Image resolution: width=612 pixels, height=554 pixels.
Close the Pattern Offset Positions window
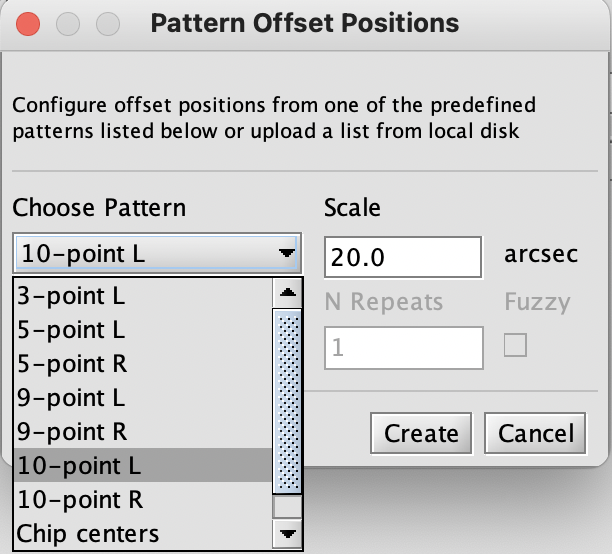tap(28, 24)
